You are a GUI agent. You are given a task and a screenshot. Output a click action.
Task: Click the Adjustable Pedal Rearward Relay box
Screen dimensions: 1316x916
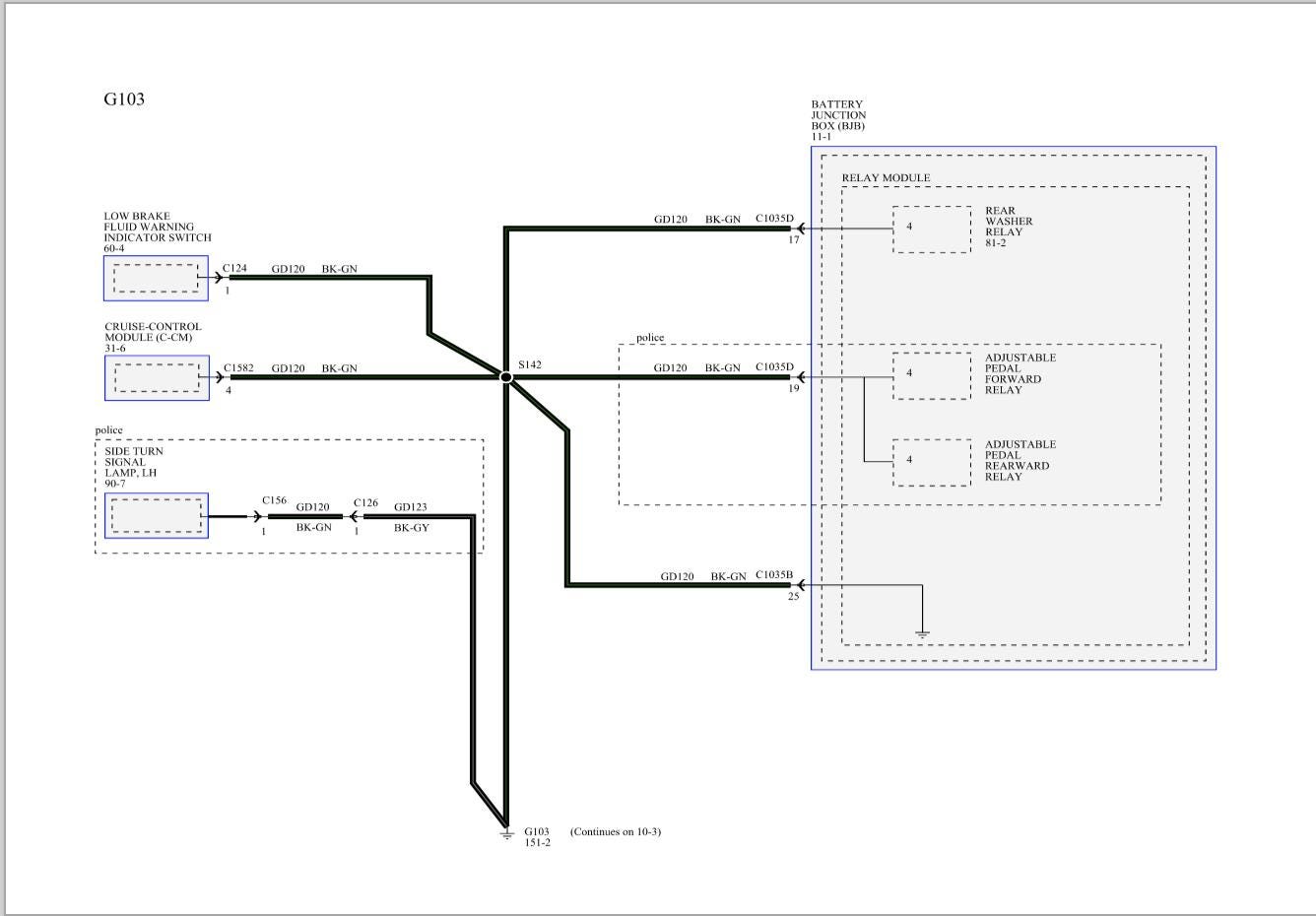pos(931,462)
